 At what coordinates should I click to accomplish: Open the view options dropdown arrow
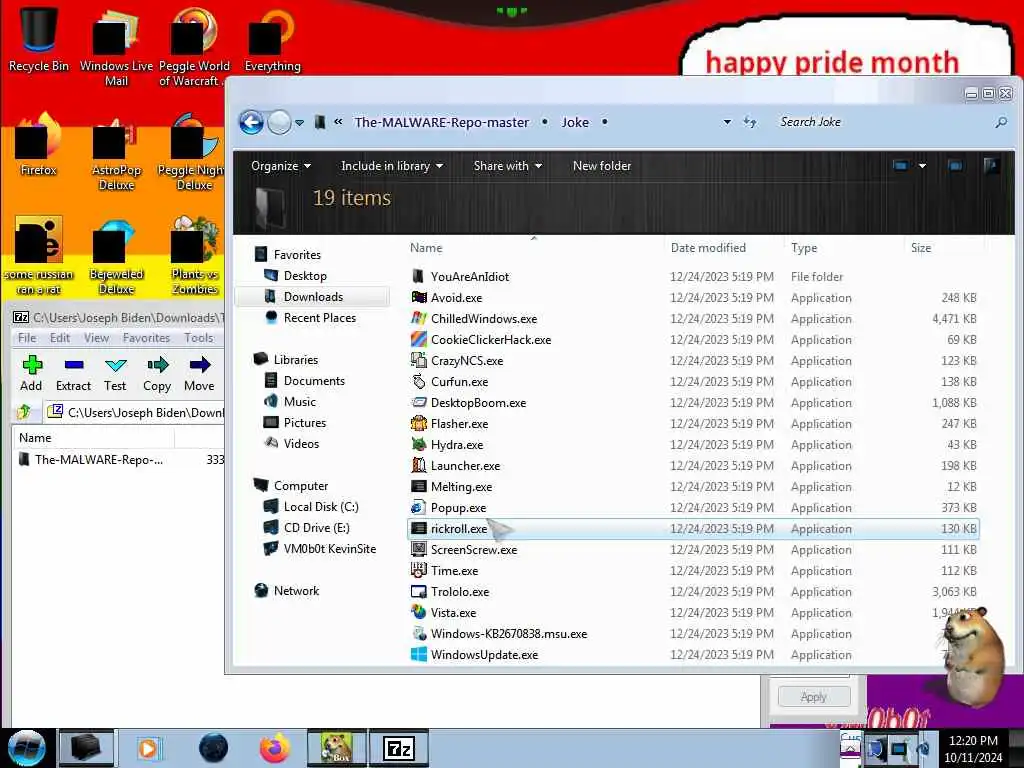[922, 166]
